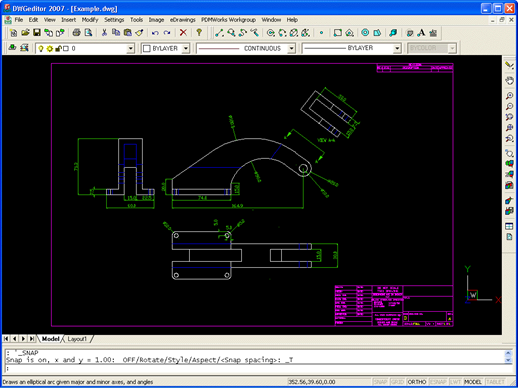Screen dimensions: 518x388
Task: Toggle ORTHO mode in status bar
Action: [x=417, y=382]
